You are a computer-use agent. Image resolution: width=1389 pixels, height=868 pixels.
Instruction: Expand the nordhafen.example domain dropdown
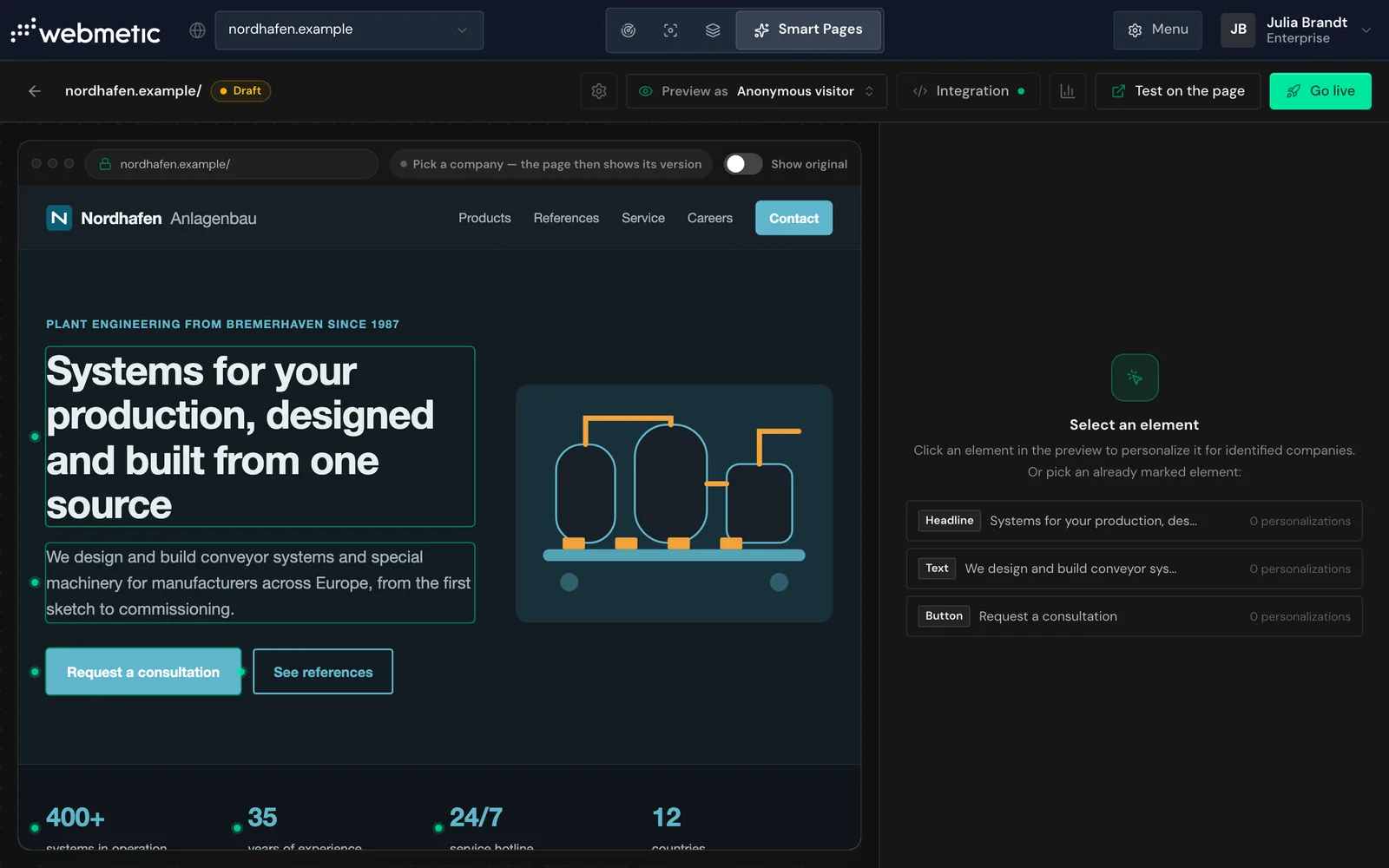[x=349, y=30]
